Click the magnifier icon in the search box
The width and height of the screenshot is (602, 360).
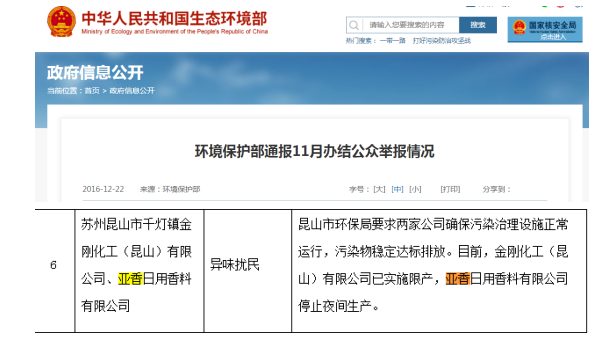354,25
